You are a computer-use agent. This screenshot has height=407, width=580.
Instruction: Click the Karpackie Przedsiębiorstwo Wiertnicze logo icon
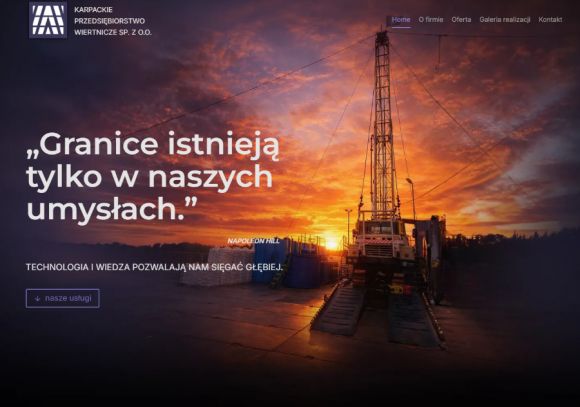pyautogui.click(x=48, y=20)
